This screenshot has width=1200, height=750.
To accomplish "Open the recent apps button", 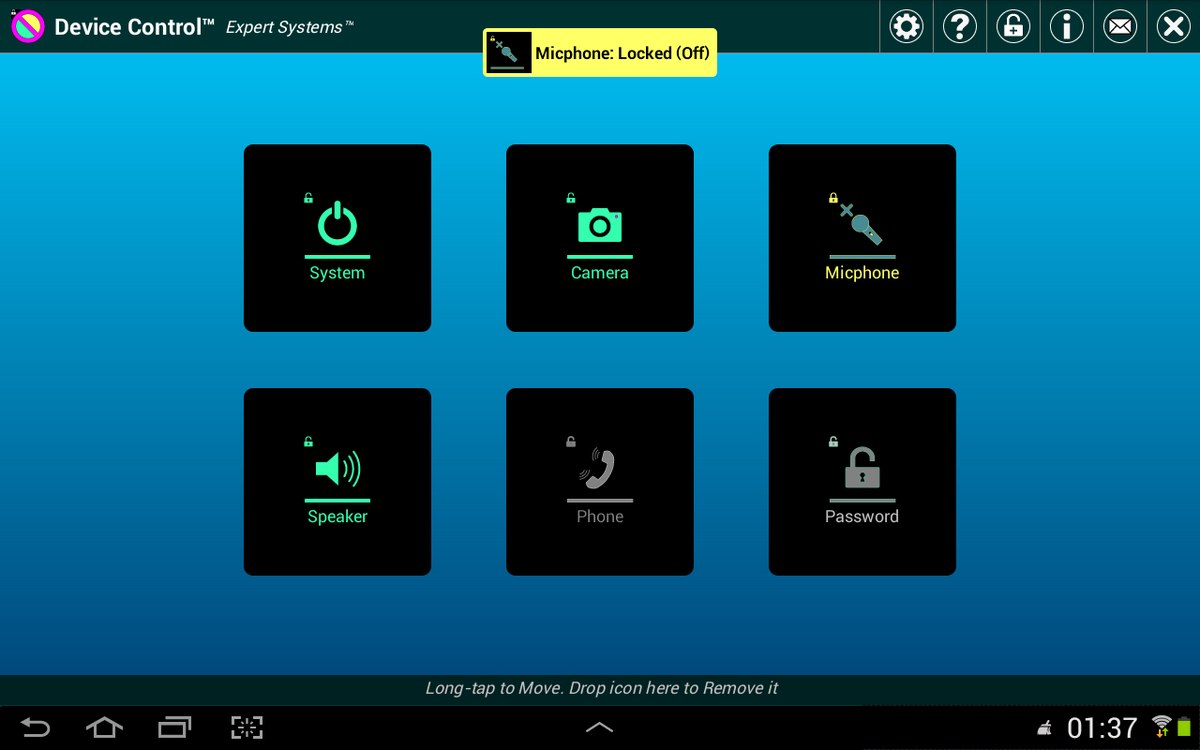I will (174, 728).
